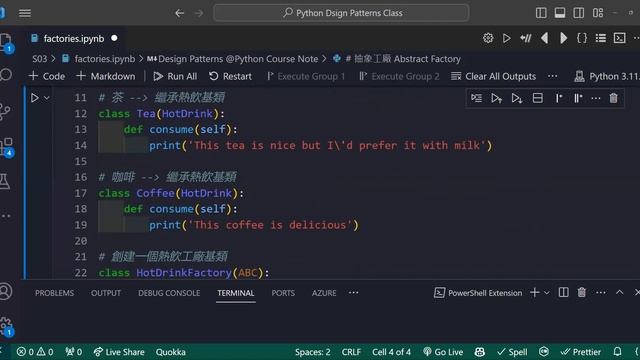
Task: Open the Accounts icon in activity bar
Action: click(x=6, y=291)
